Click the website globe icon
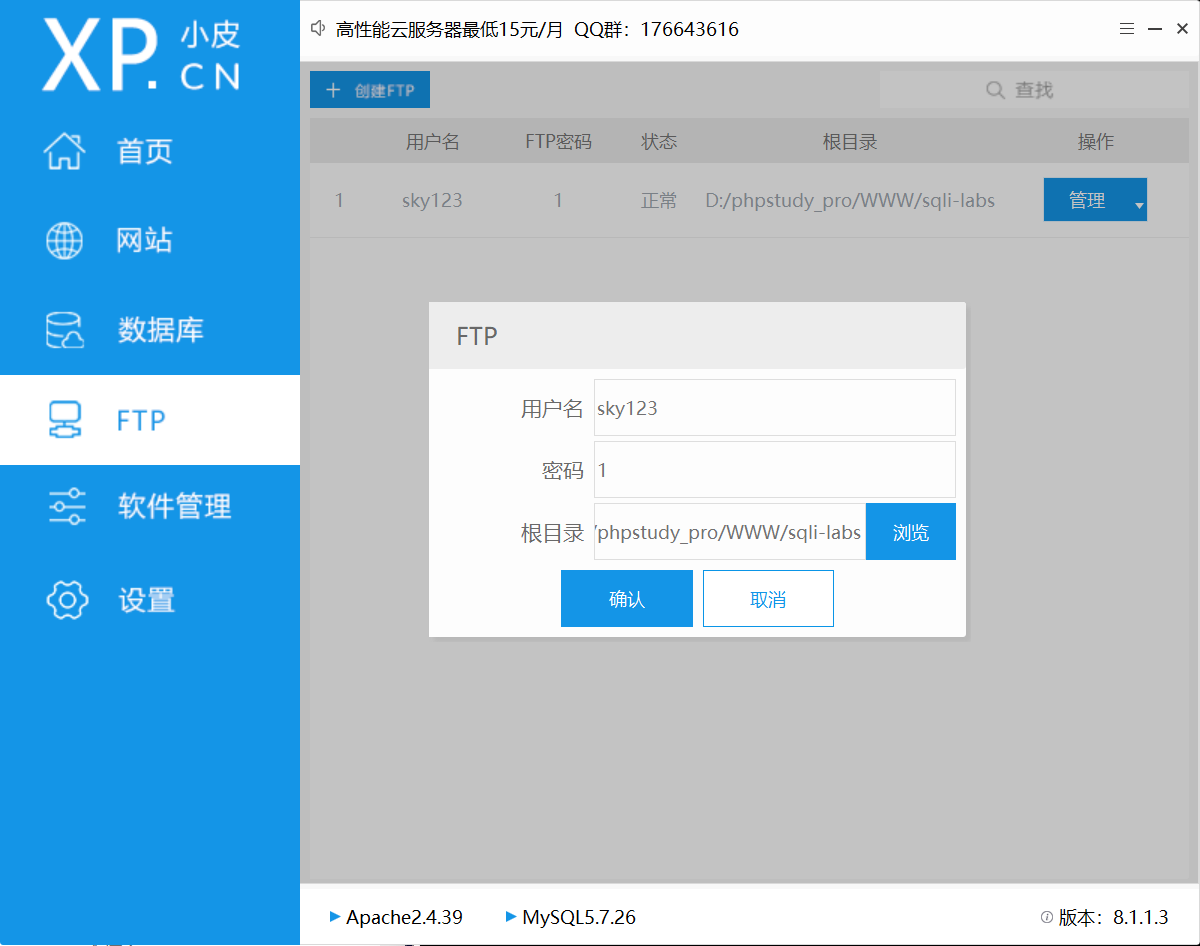The height and width of the screenshot is (946, 1200). coord(65,241)
